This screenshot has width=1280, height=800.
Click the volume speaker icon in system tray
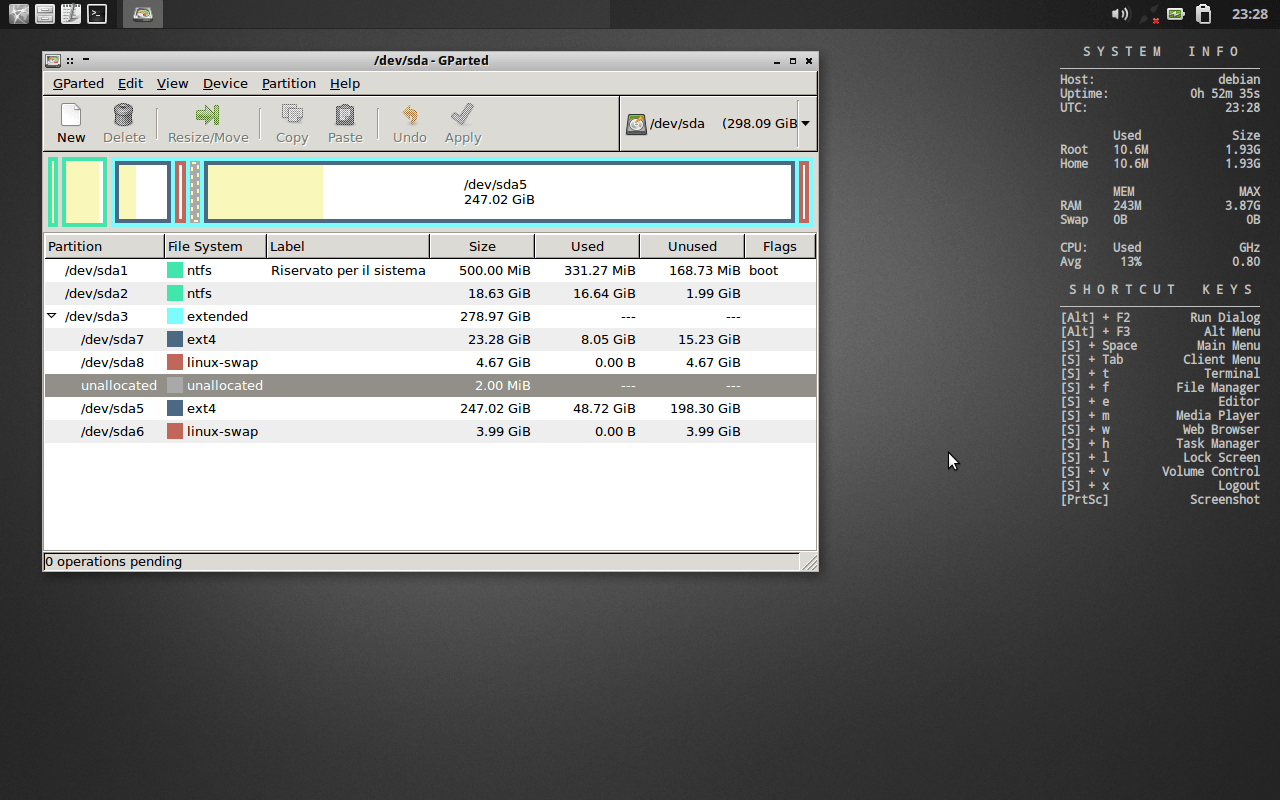[x=1119, y=14]
